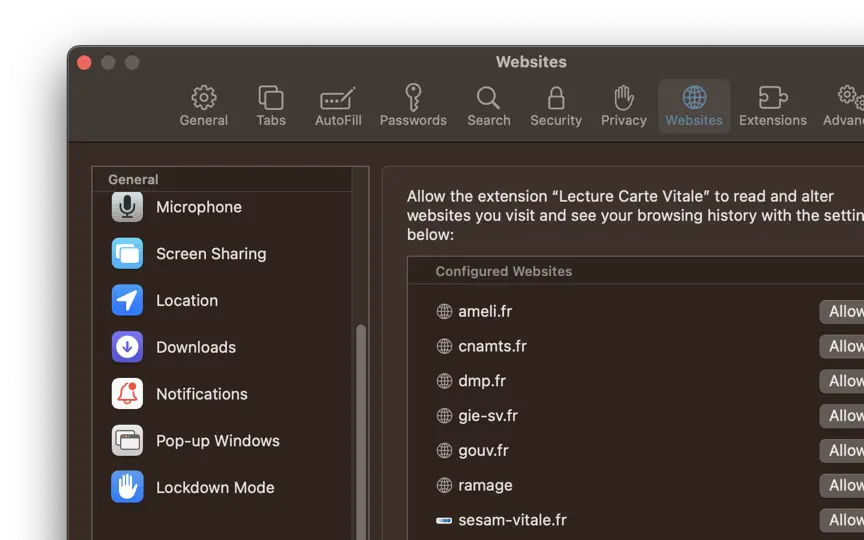Image resolution: width=864 pixels, height=540 pixels.
Task: Select the dmp.fr website name
Action: pos(482,381)
